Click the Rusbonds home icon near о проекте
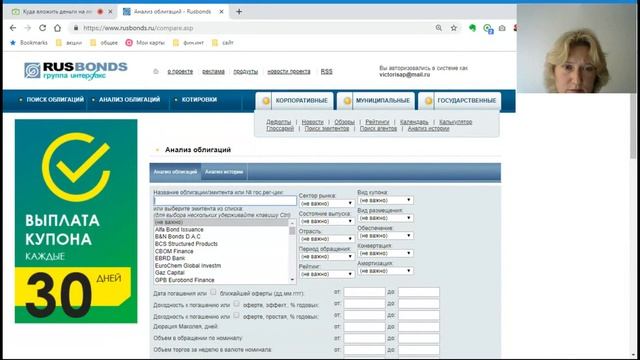640x360 pixels. point(156,71)
